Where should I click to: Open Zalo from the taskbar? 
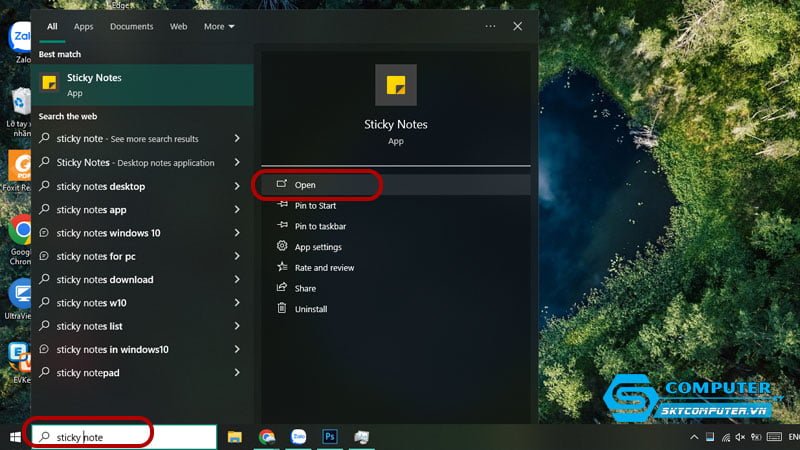pyautogui.click(x=298, y=437)
